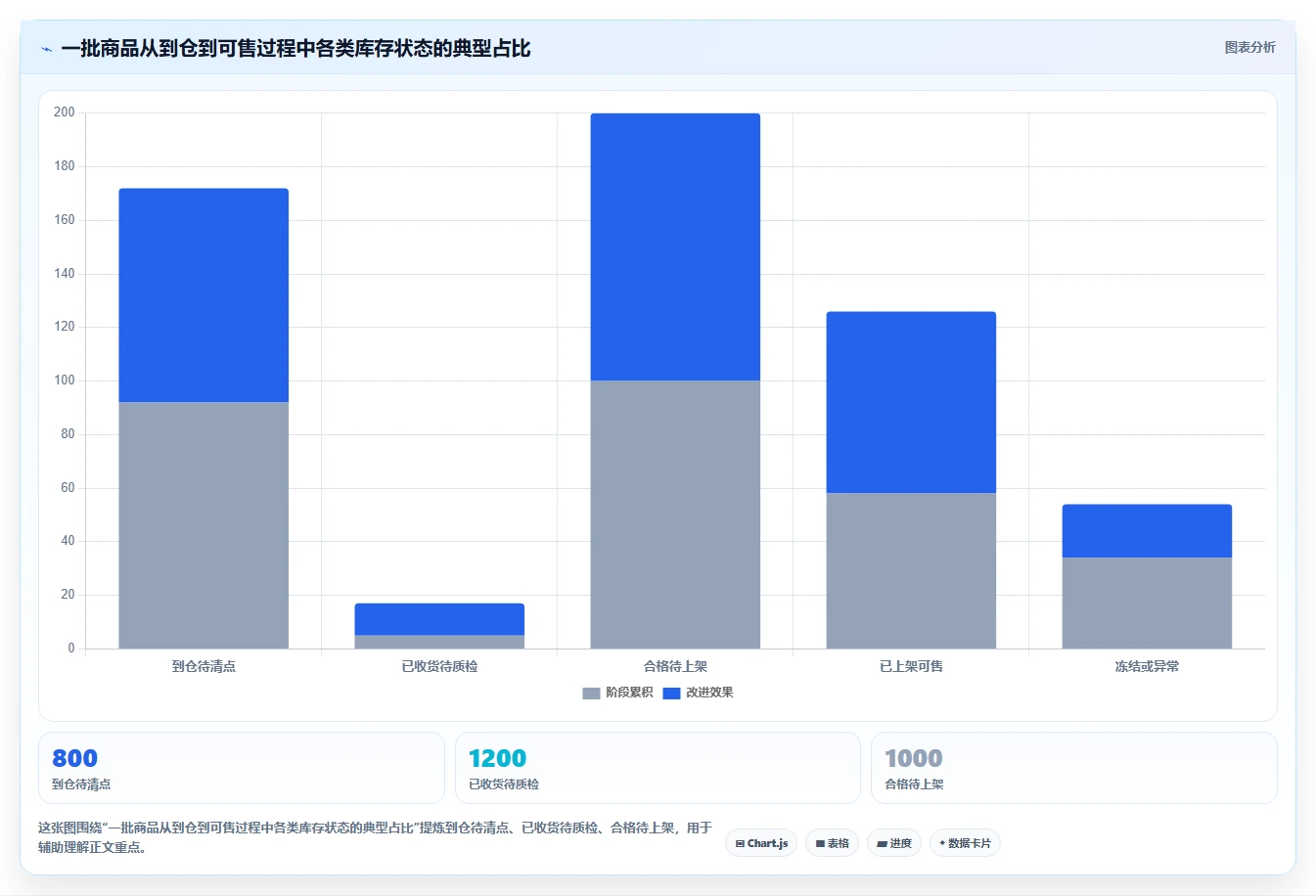Toggle the 改进效果 legend swatch
The width and height of the screenshot is (1316, 896).
click(671, 694)
